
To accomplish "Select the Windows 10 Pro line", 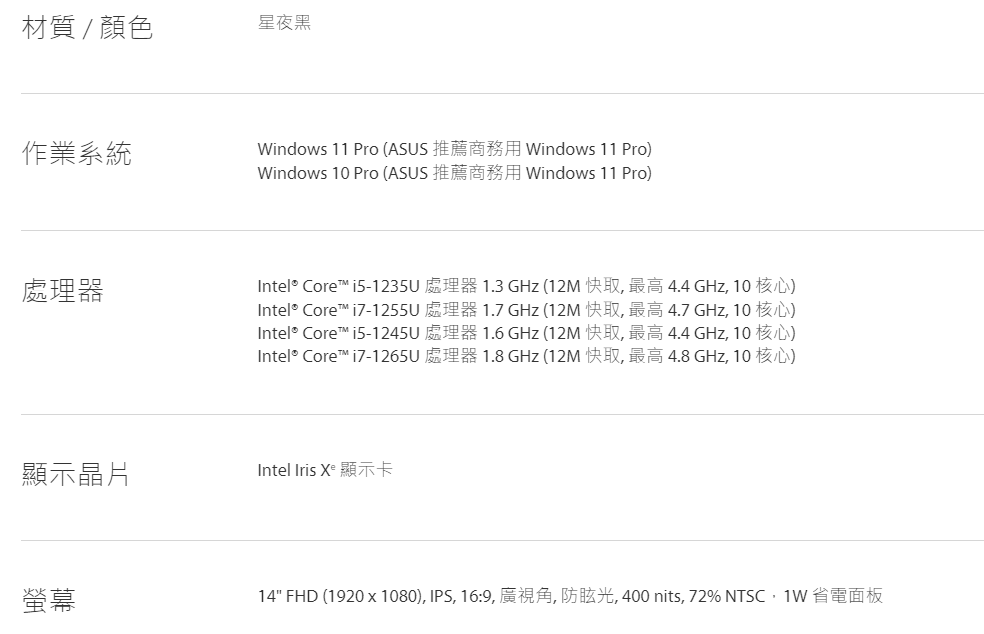I will [x=454, y=173].
